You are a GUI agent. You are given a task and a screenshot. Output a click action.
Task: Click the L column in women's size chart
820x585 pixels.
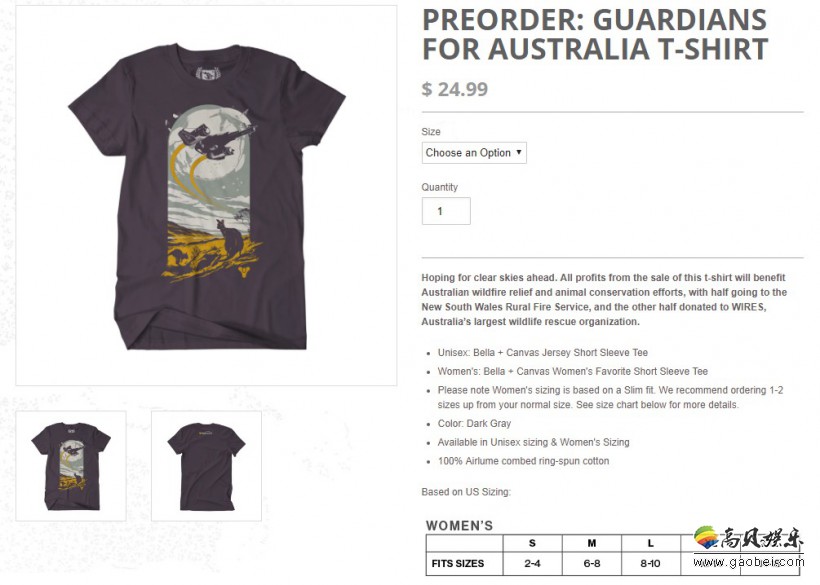(x=651, y=543)
